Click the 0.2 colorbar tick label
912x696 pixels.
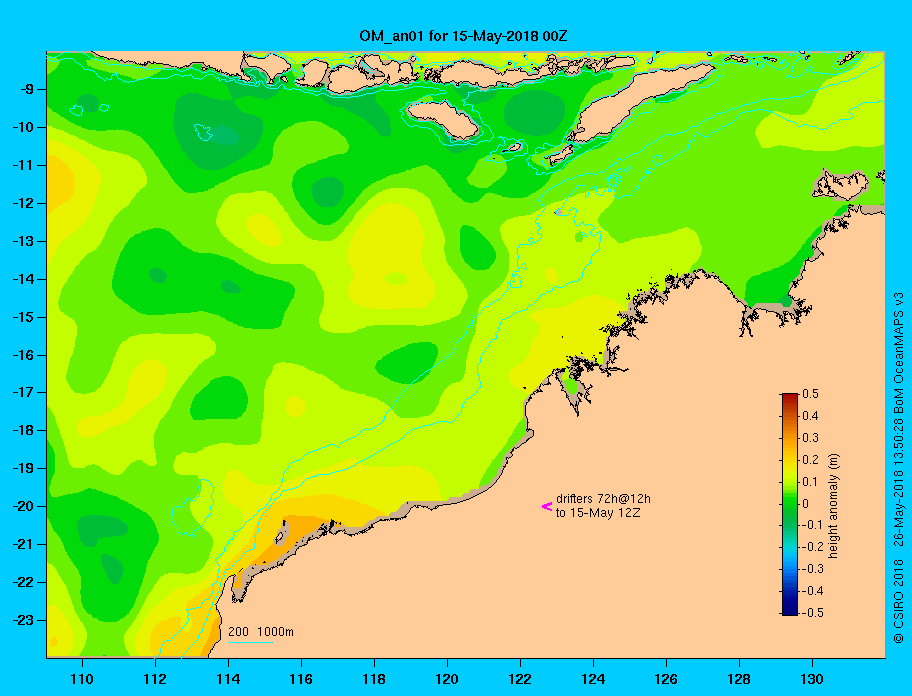pos(810,459)
